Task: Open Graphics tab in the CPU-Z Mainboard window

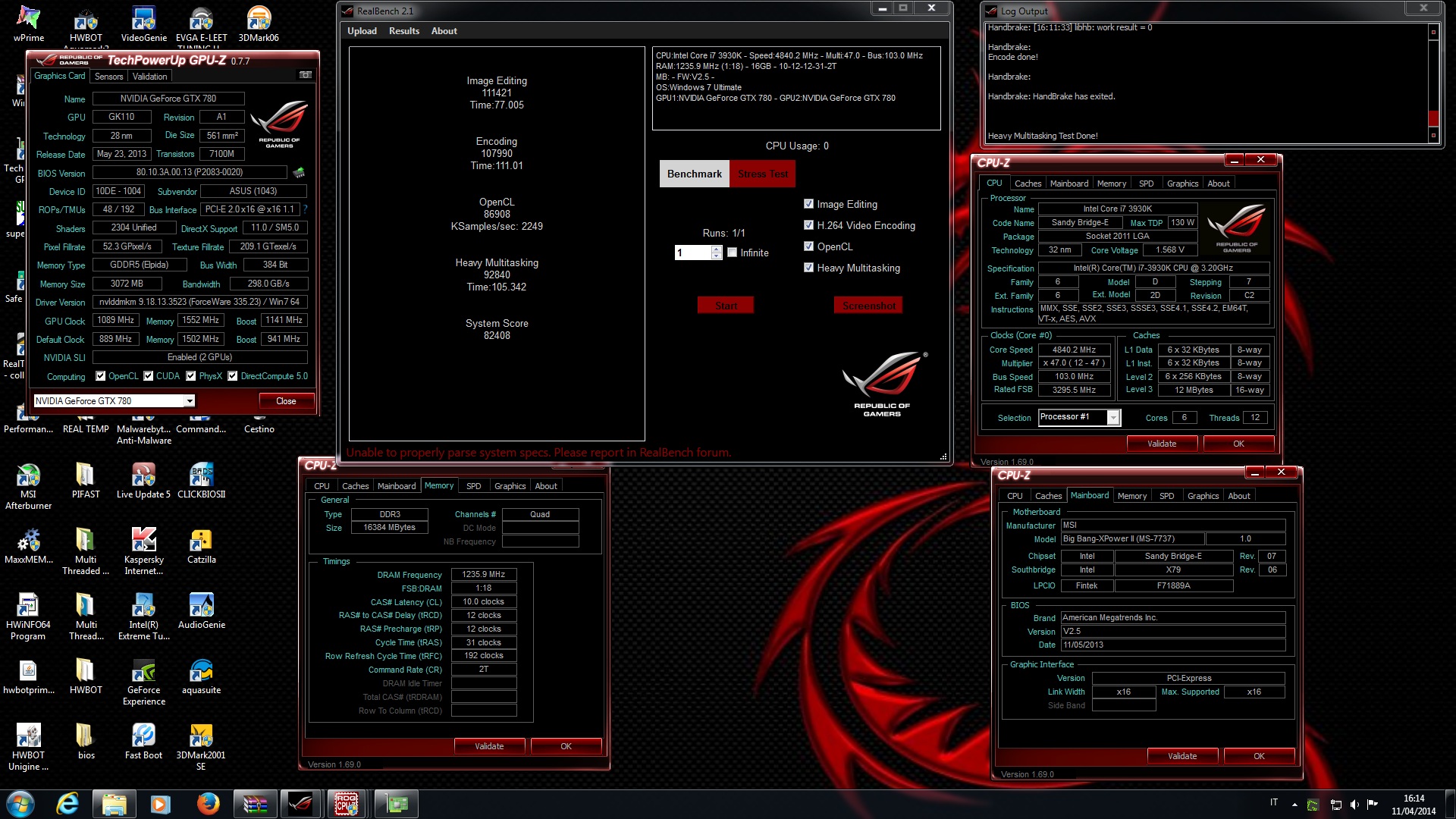Action: tap(1203, 496)
